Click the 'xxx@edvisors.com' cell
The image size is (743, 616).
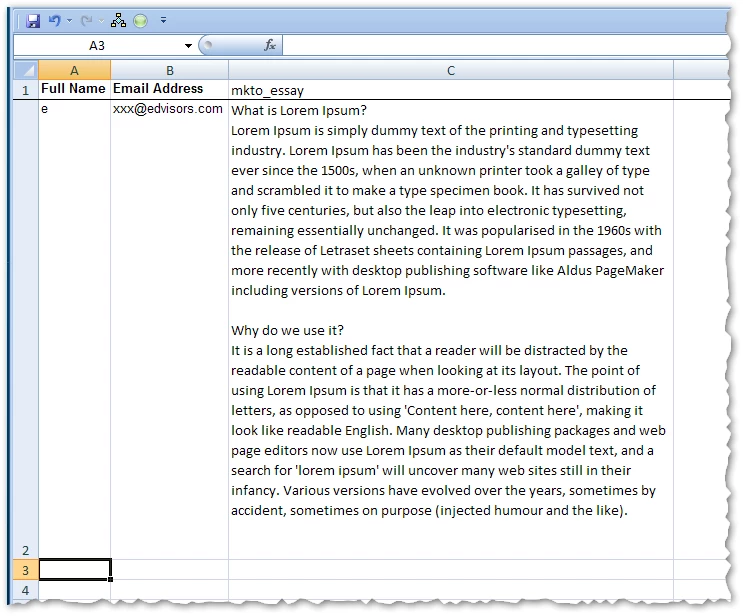pyautogui.click(x=170, y=329)
